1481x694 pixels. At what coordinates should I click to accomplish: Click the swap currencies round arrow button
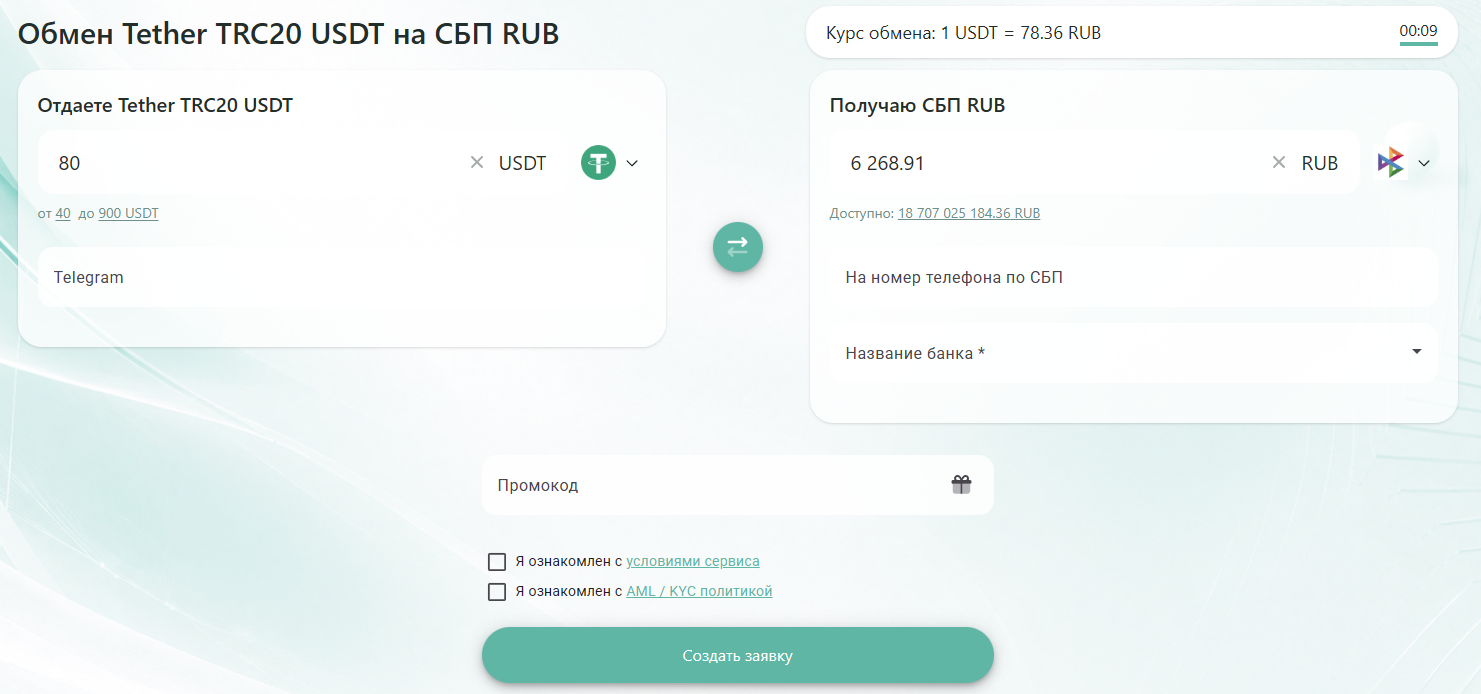pos(737,247)
